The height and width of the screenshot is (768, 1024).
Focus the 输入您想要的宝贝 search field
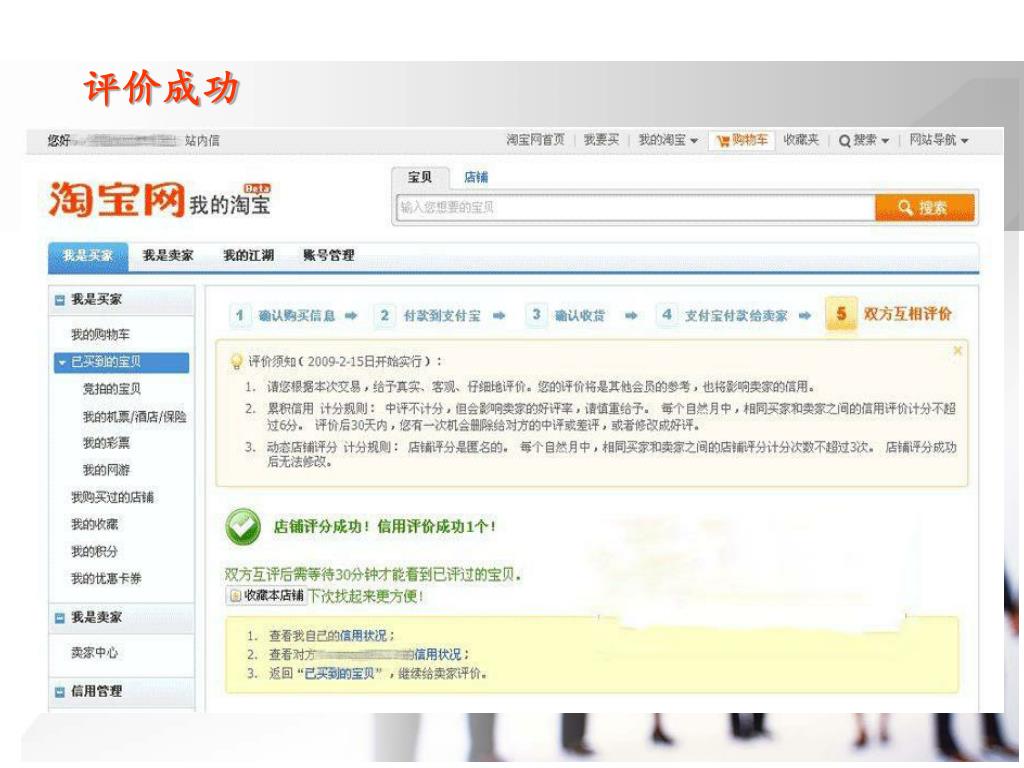[x=635, y=208]
